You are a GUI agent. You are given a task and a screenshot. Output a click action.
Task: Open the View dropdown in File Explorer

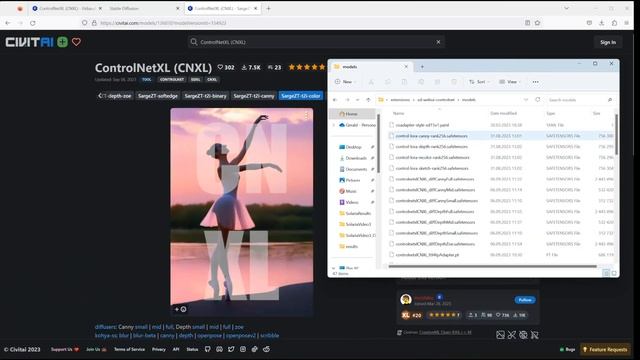click(510, 82)
